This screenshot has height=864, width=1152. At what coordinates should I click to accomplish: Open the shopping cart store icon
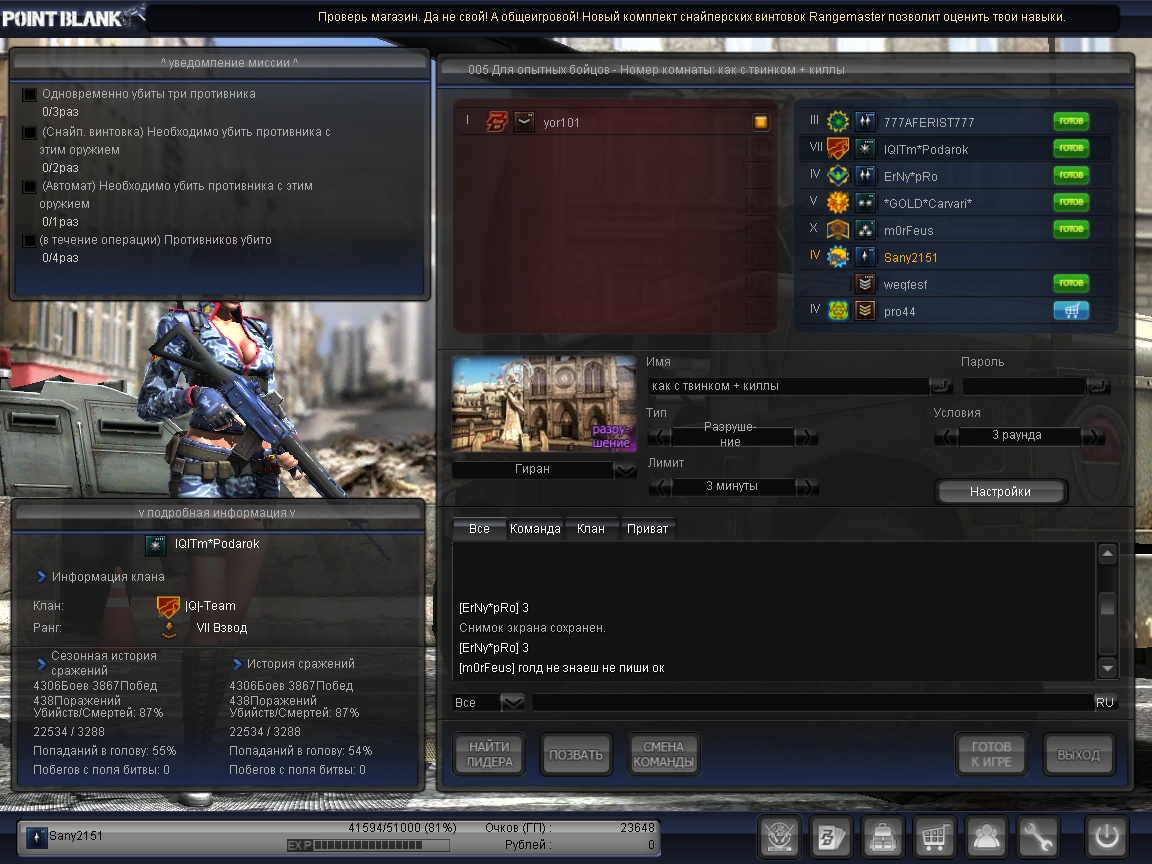point(935,836)
